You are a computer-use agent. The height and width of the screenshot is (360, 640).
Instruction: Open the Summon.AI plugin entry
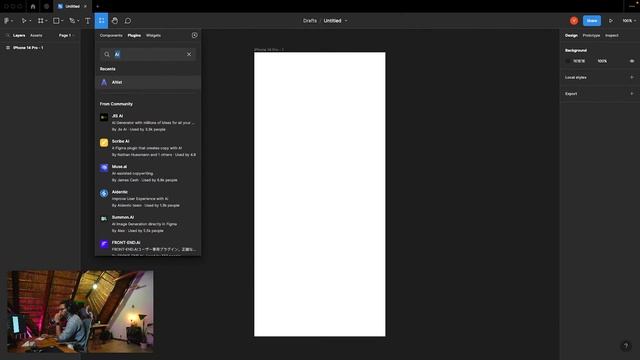click(x=148, y=224)
